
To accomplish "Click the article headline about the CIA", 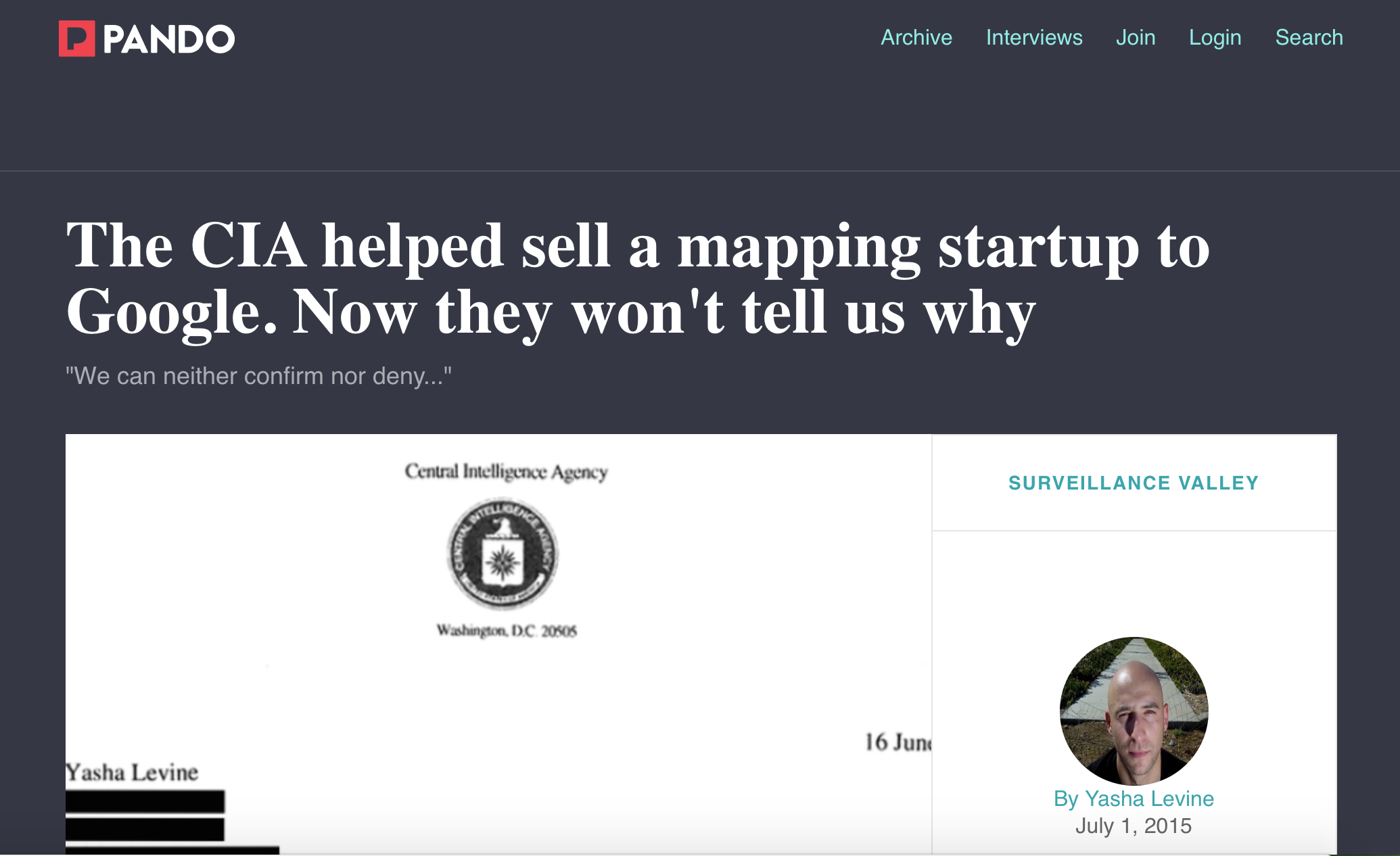I will pyautogui.click(x=637, y=279).
